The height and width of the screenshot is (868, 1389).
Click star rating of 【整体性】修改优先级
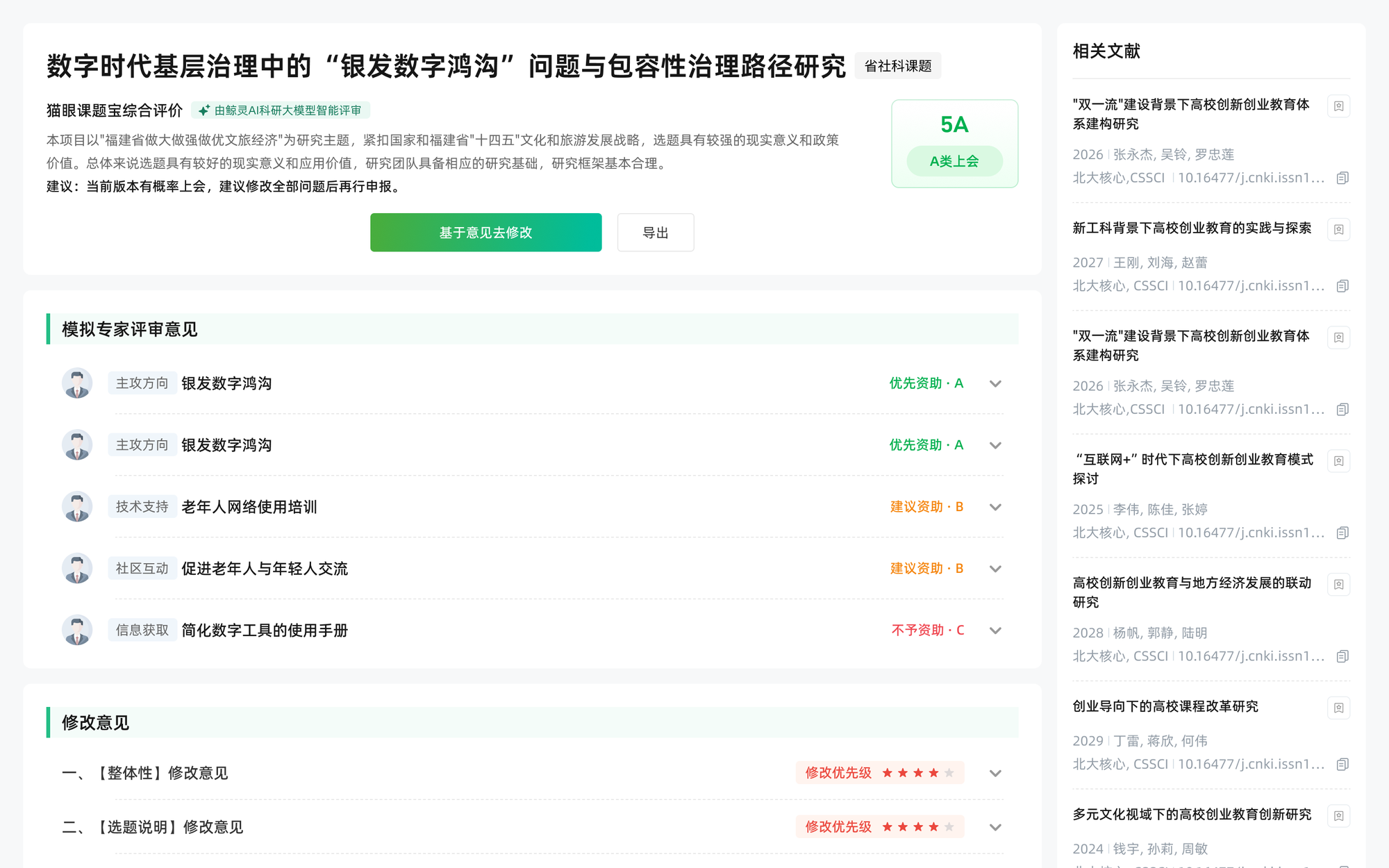[x=917, y=773]
